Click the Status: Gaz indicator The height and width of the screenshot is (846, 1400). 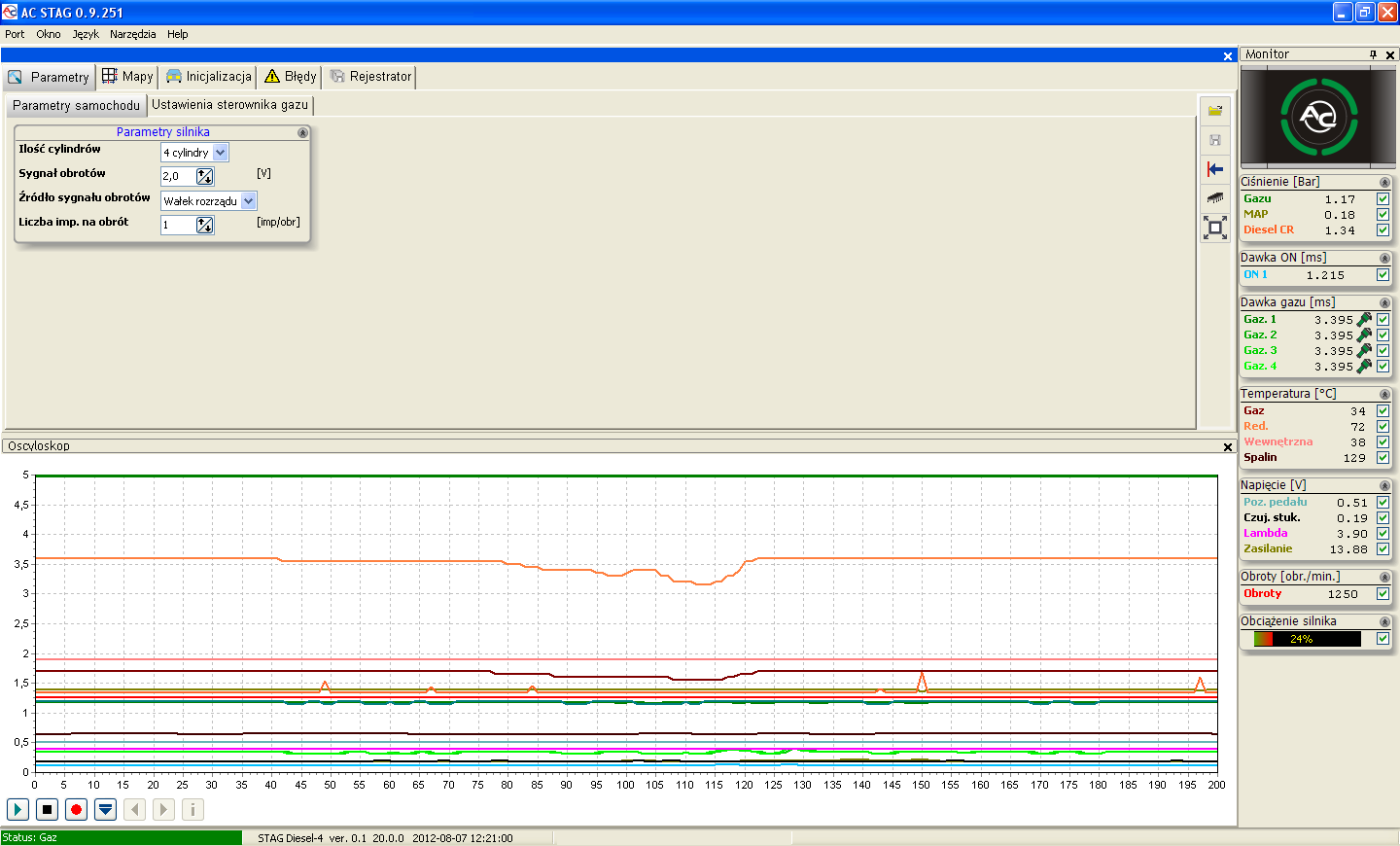pyautogui.click(x=122, y=837)
